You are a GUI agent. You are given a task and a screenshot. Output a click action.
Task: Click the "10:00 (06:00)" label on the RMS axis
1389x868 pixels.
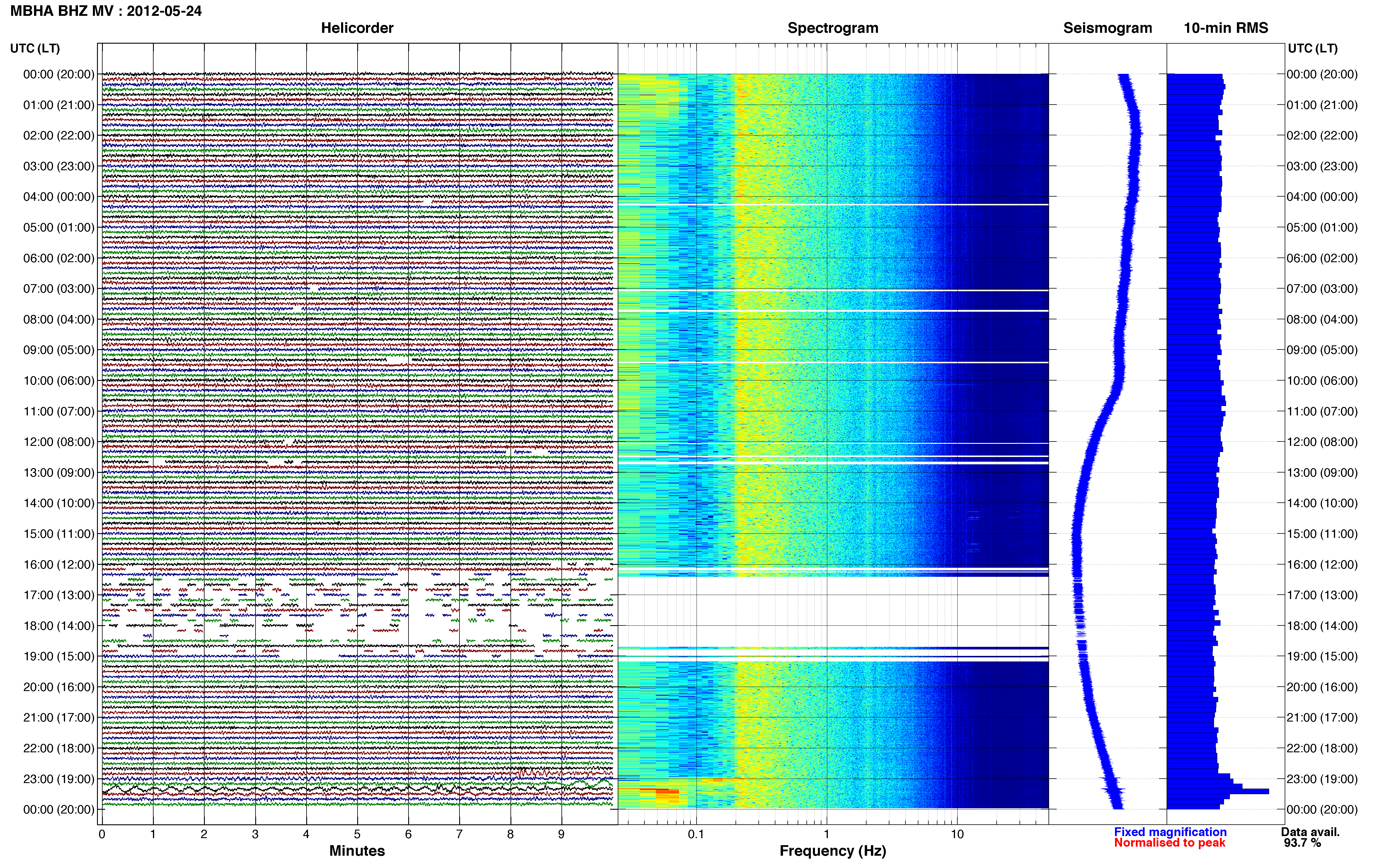(1322, 381)
